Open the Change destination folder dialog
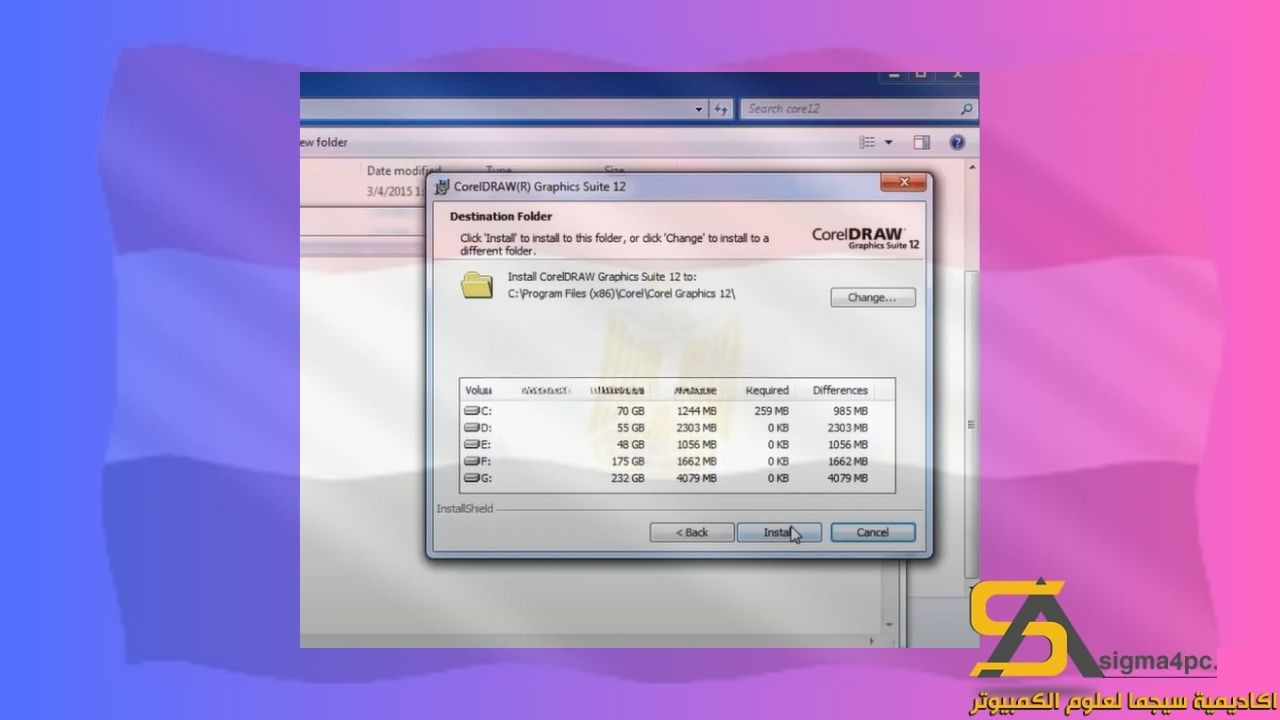 (x=873, y=297)
